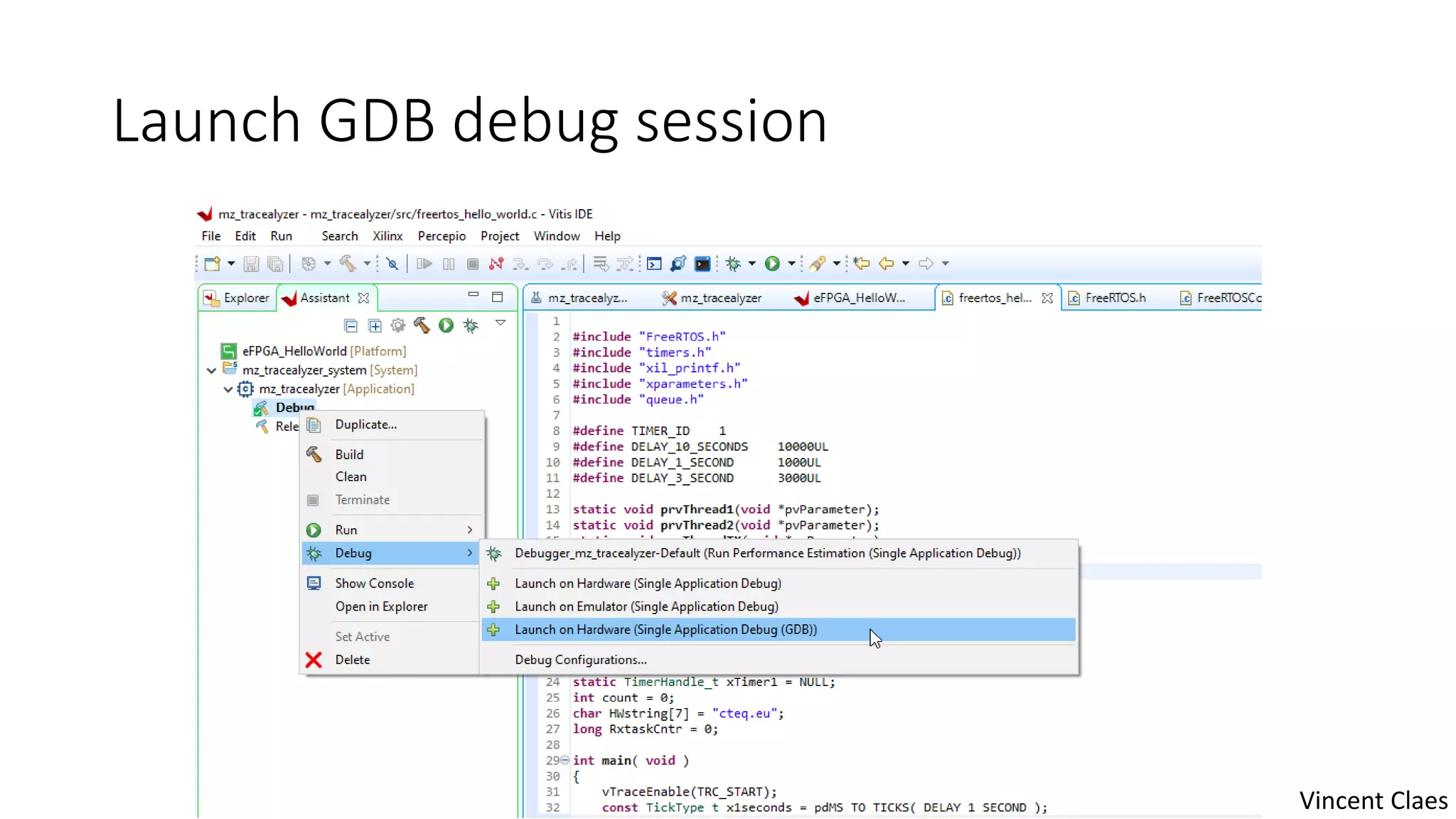Click the Step Over toolbar icon
Viewport: 1456px width, 819px height.
545,264
